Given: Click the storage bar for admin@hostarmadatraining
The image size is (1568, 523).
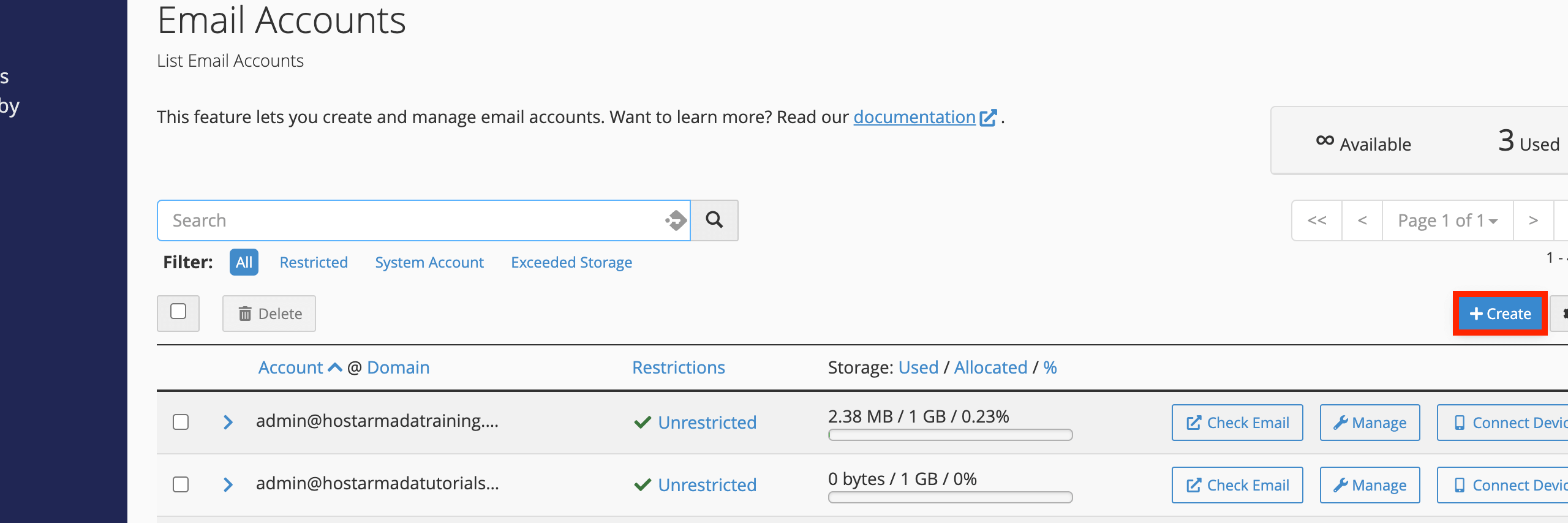Looking at the screenshot, I should [x=950, y=435].
